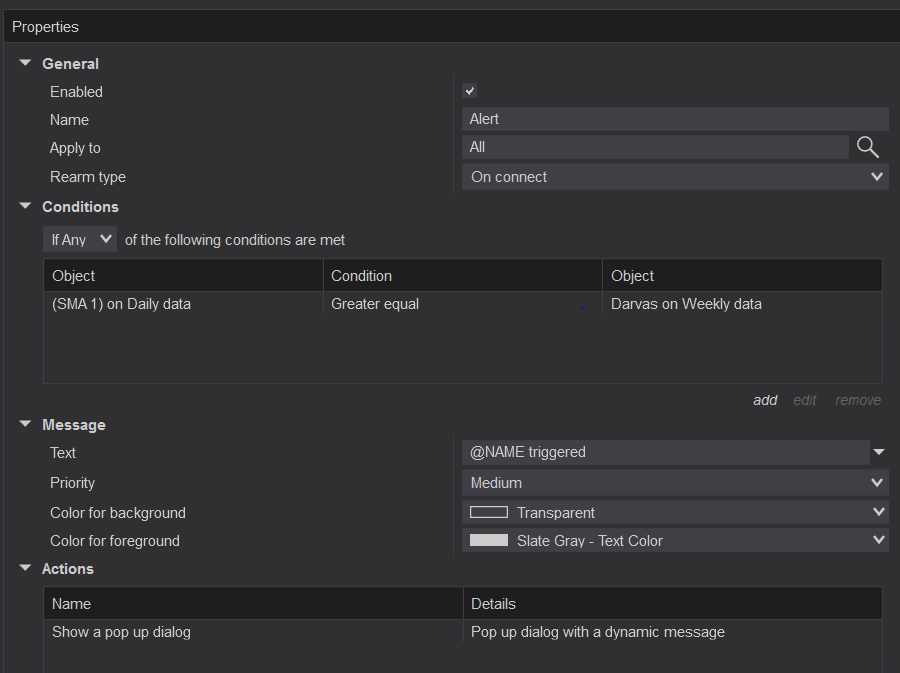Viewport: 900px width, 673px height.
Task: Open the Rearm type dropdown
Action: (877, 177)
